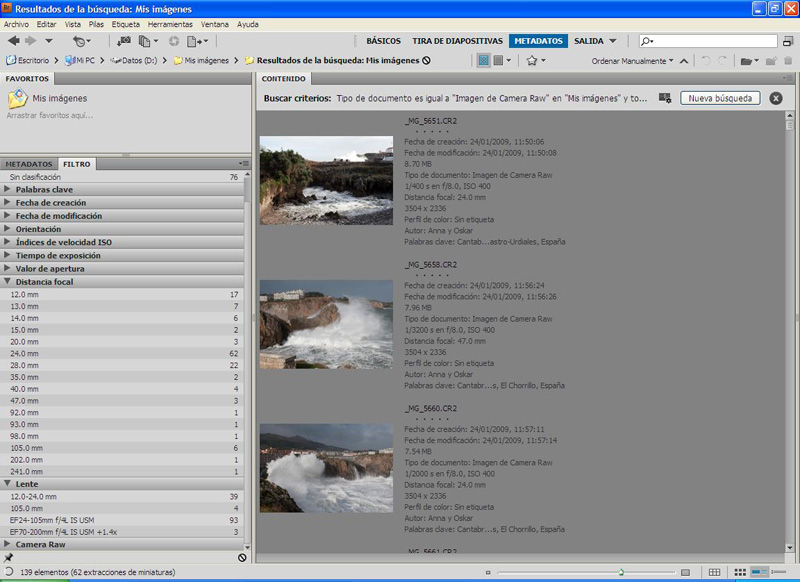Rotate 90° counterclockwise icon
Image resolution: width=800 pixels, height=582 pixels.
point(706,61)
